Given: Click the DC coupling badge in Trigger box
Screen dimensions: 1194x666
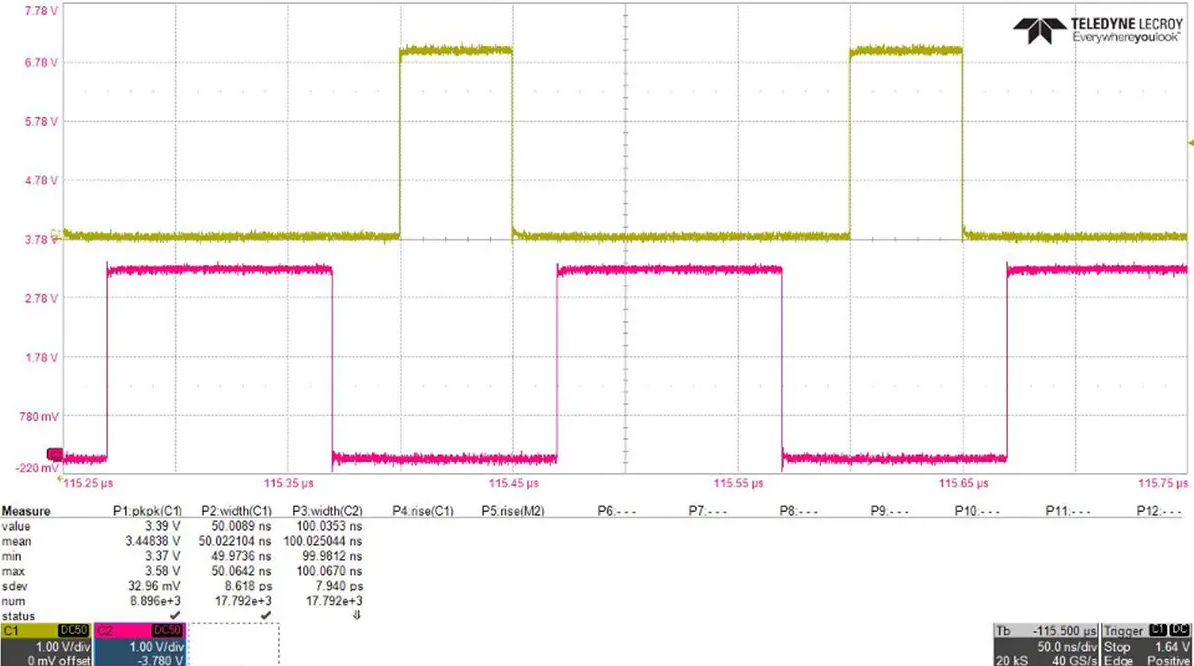Looking at the screenshot, I should click(1178, 631).
